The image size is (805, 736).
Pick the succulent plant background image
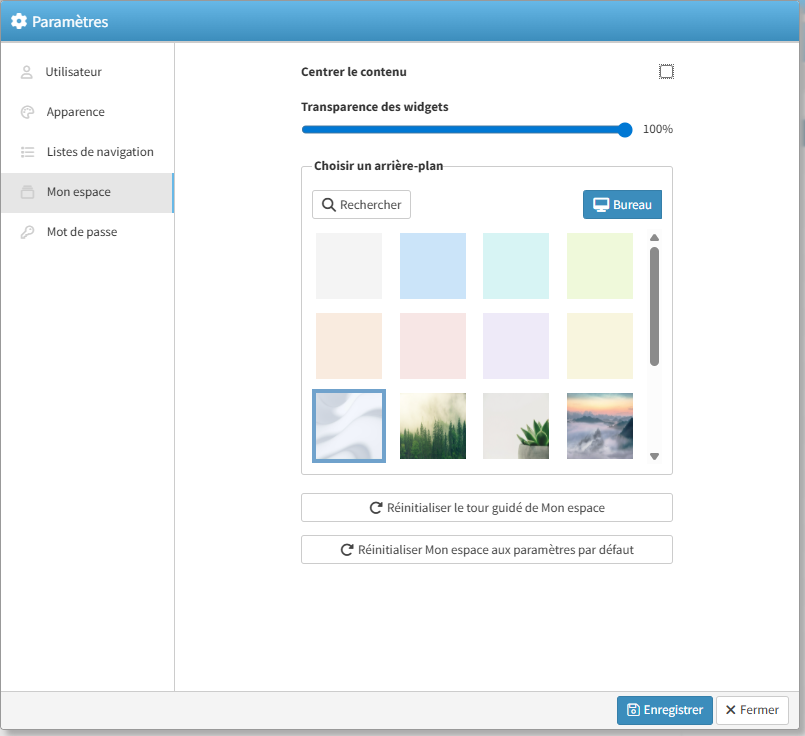pos(516,426)
